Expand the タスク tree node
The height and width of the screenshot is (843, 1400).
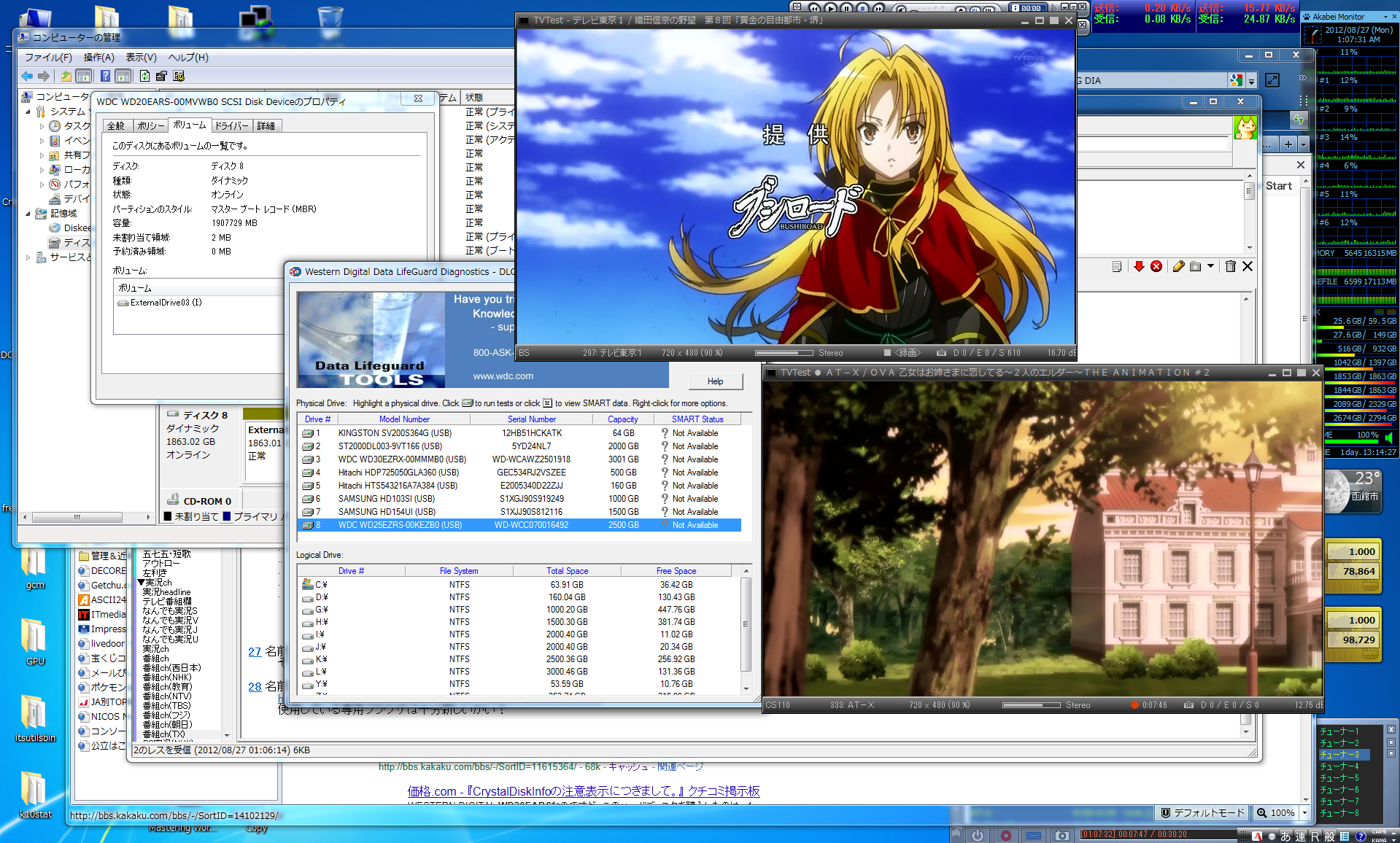[x=42, y=126]
